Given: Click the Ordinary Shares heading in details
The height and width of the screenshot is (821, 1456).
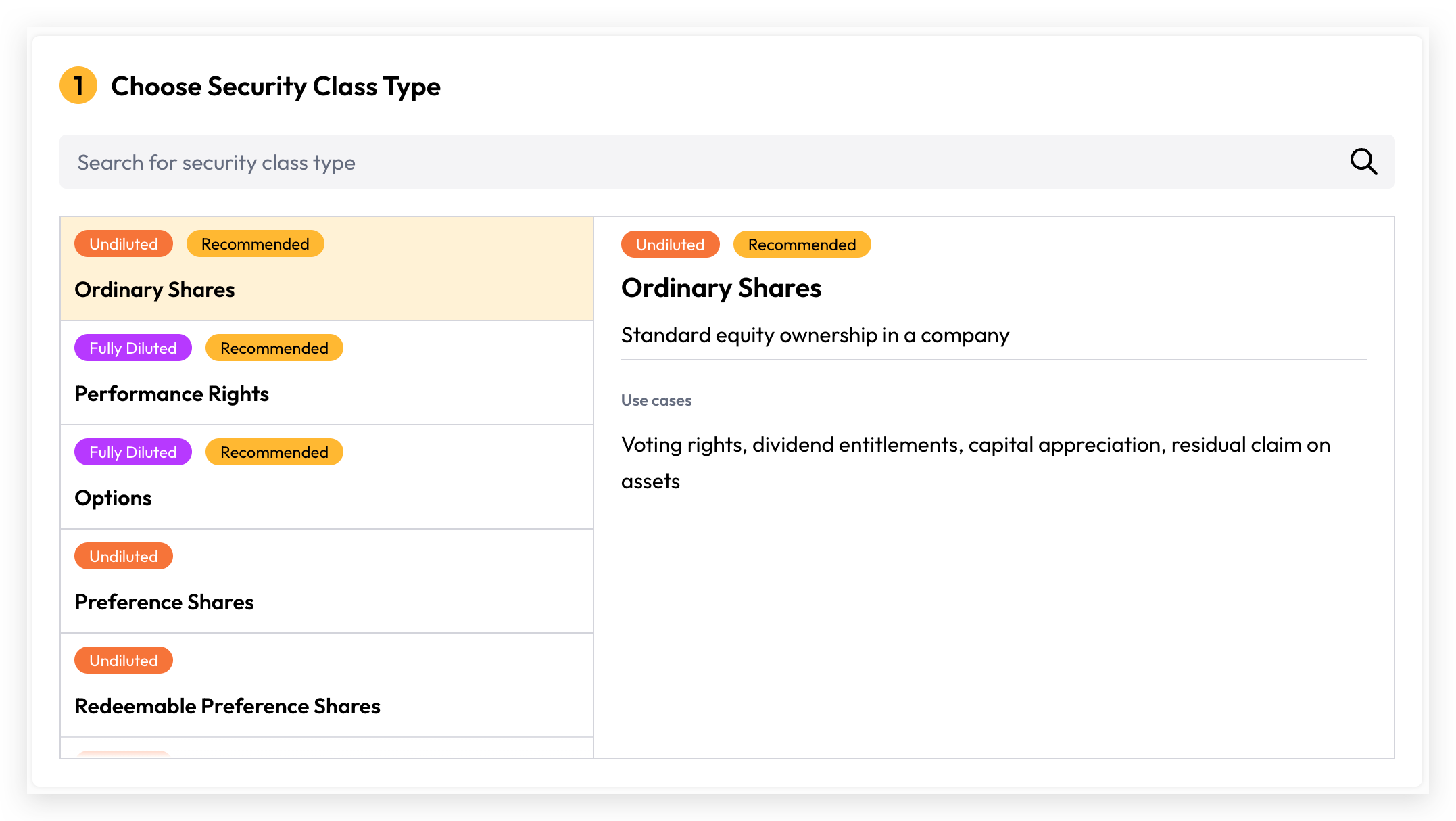Looking at the screenshot, I should coord(721,289).
